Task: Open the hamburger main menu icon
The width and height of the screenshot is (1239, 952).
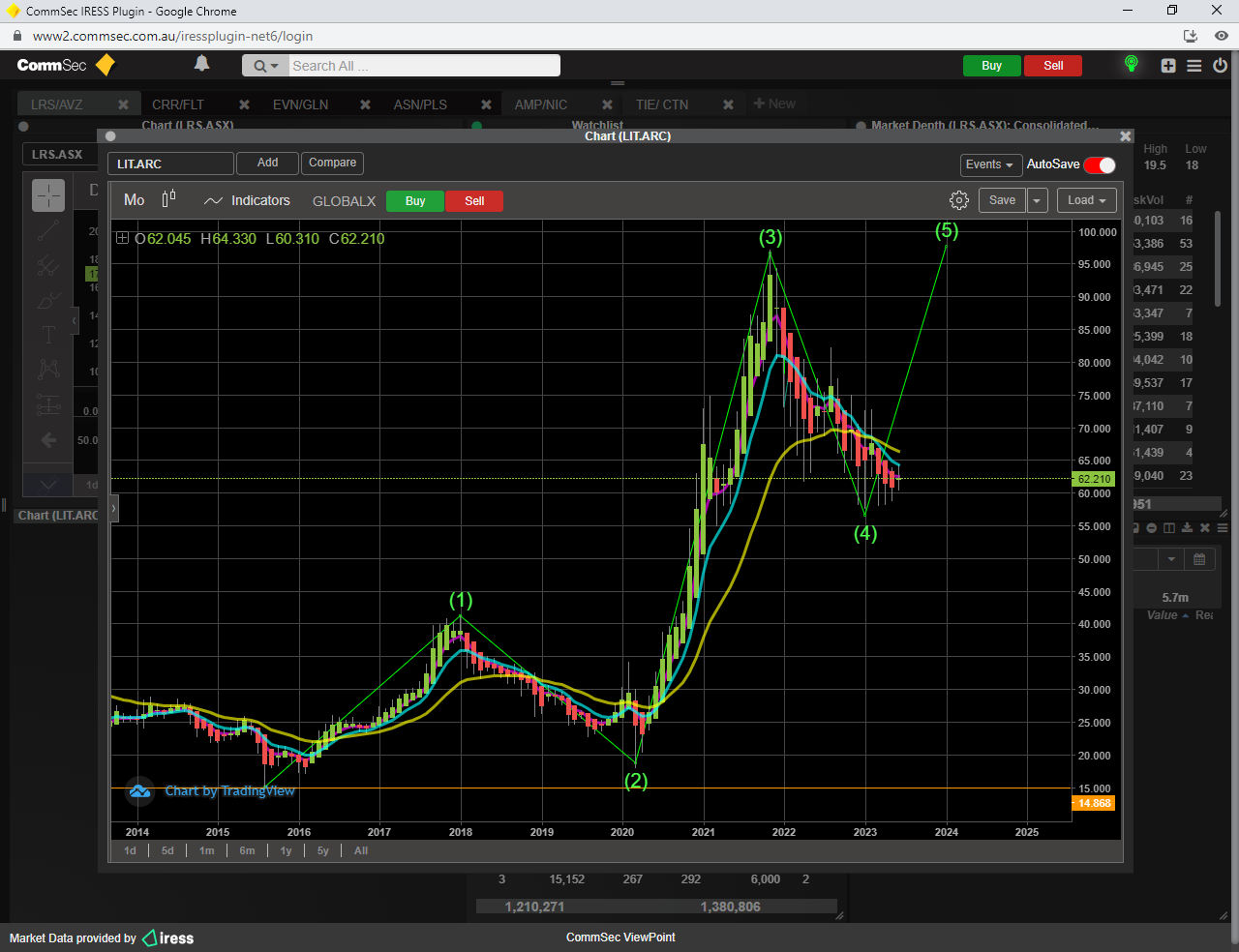Action: (1194, 66)
